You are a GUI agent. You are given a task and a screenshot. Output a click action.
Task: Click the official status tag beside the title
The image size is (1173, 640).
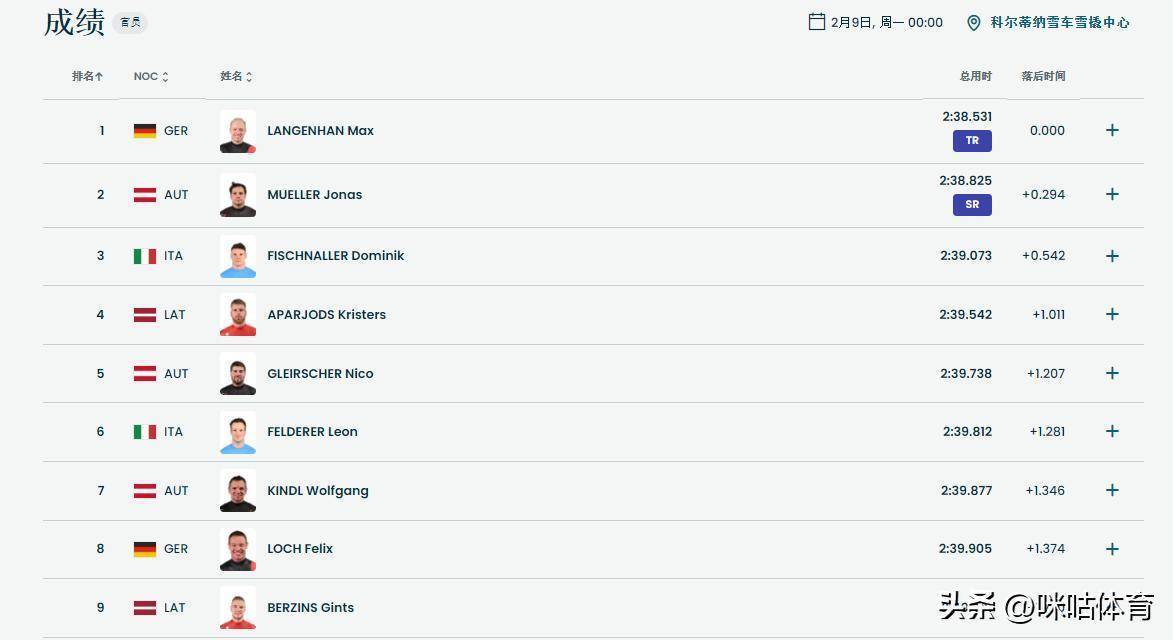click(x=130, y=22)
